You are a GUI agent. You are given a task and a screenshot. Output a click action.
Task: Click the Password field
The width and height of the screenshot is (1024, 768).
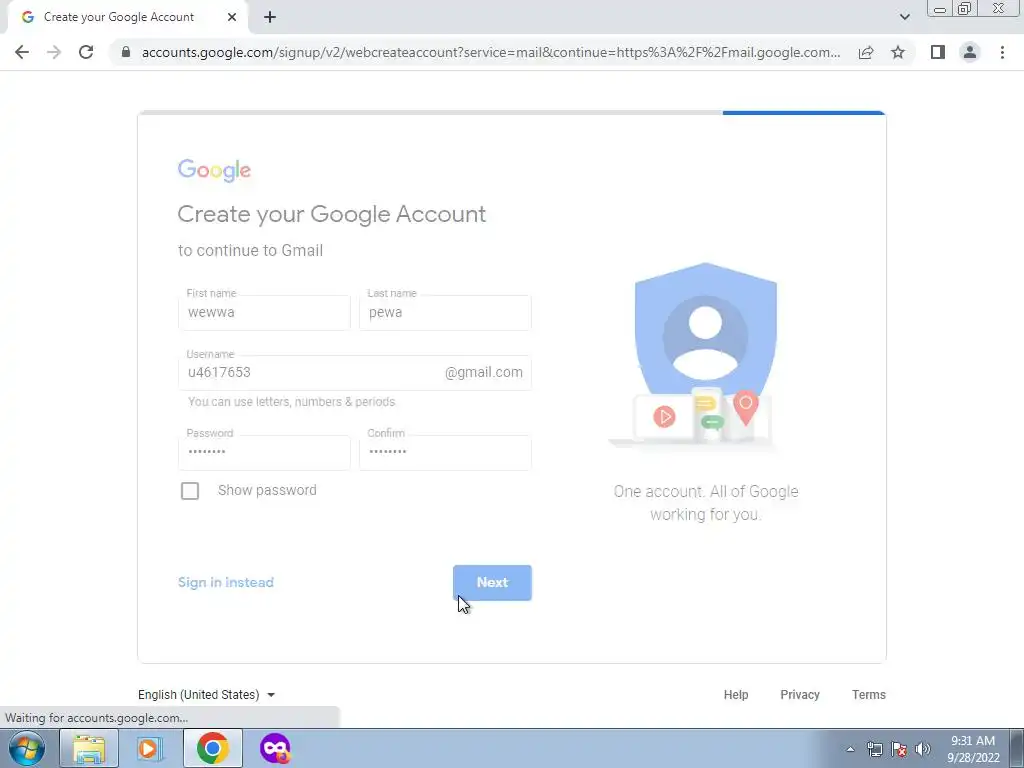click(x=264, y=453)
